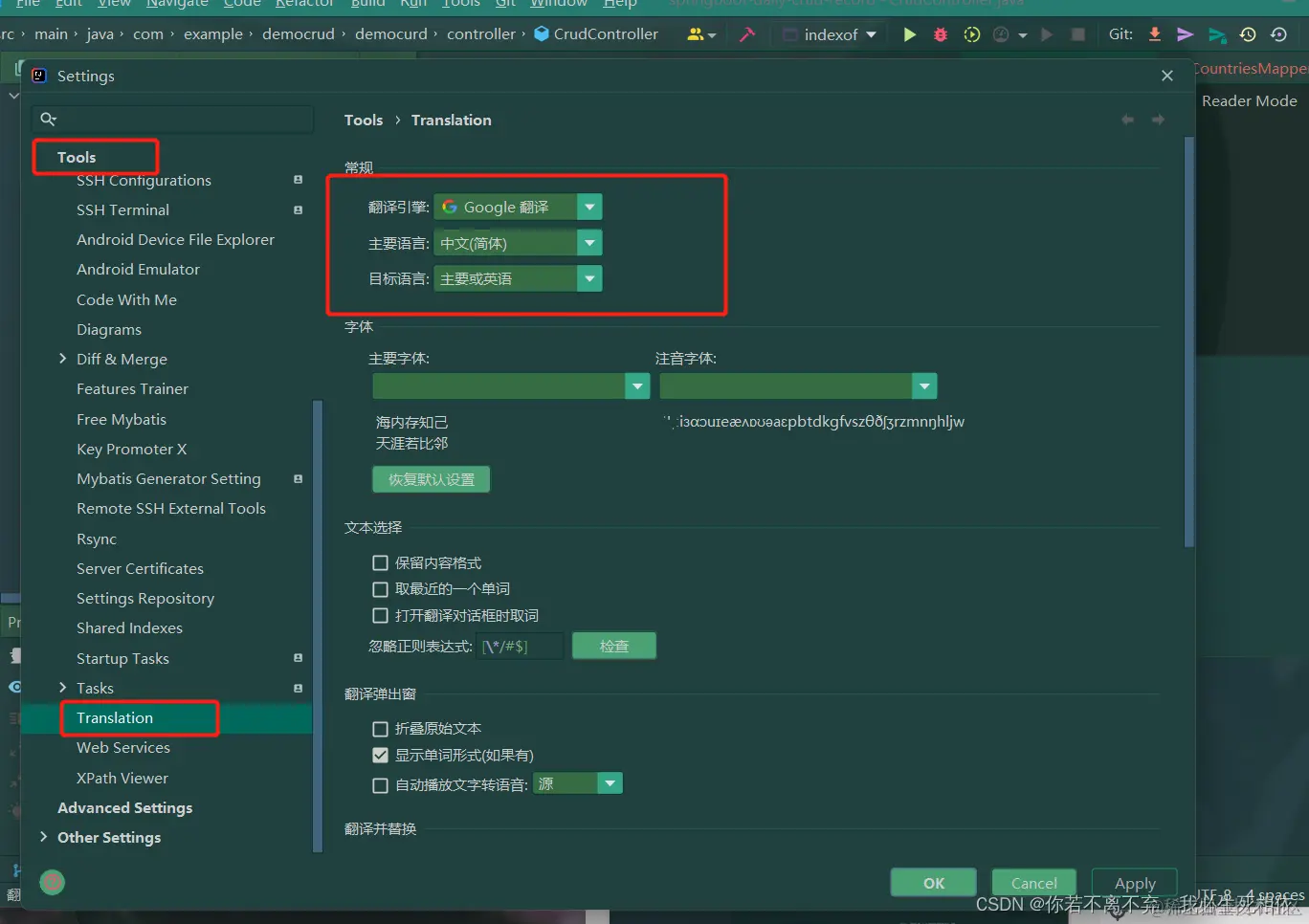The height and width of the screenshot is (924, 1309).
Task: Enable 取最近的一个单词 checkbox
Action: [x=380, y=589]
